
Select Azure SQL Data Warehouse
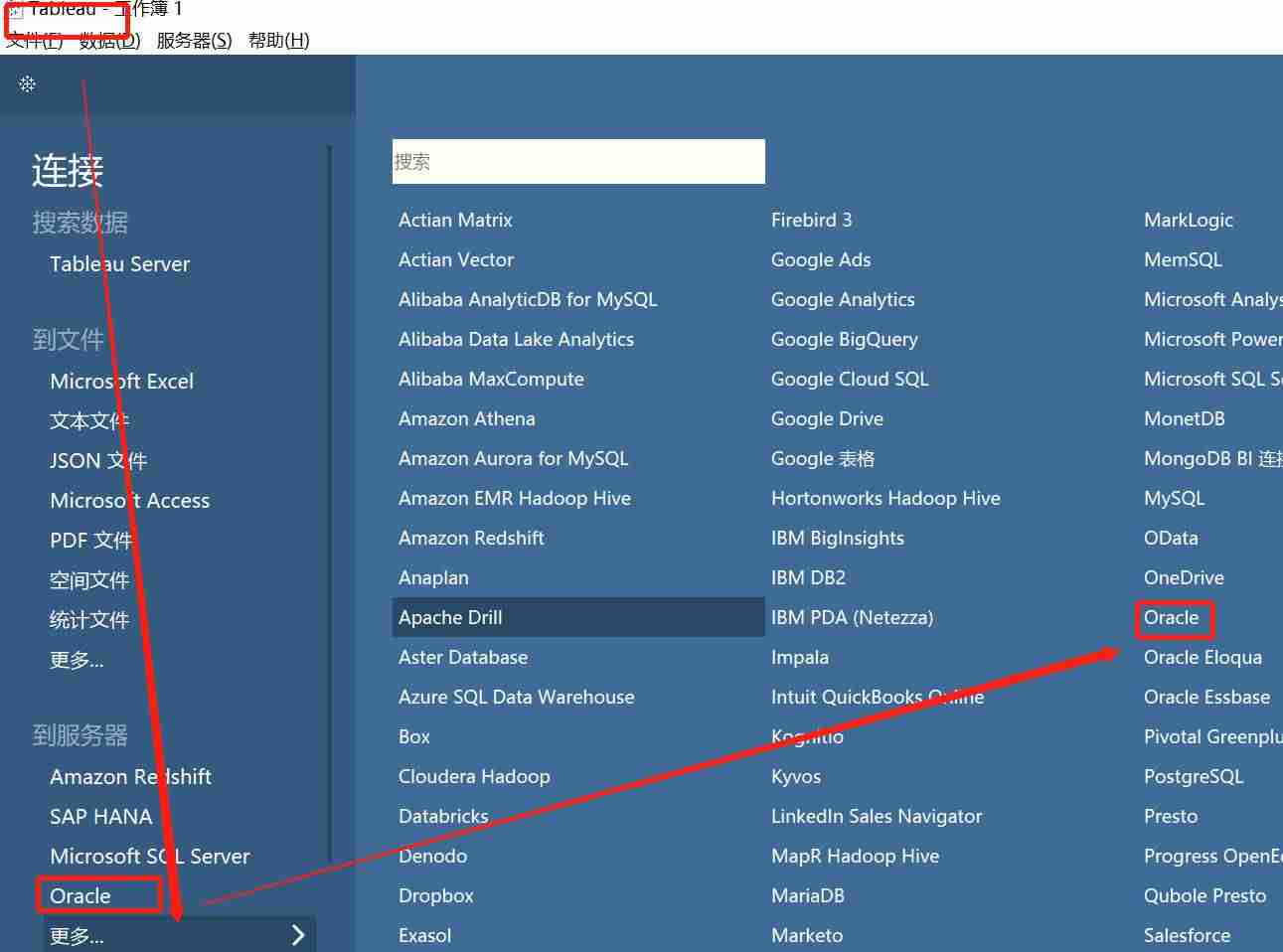point(516,697)
